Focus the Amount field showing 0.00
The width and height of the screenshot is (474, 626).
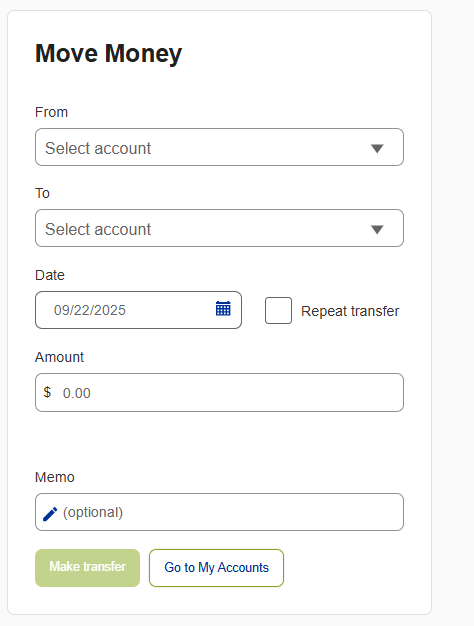coord(219,392)
